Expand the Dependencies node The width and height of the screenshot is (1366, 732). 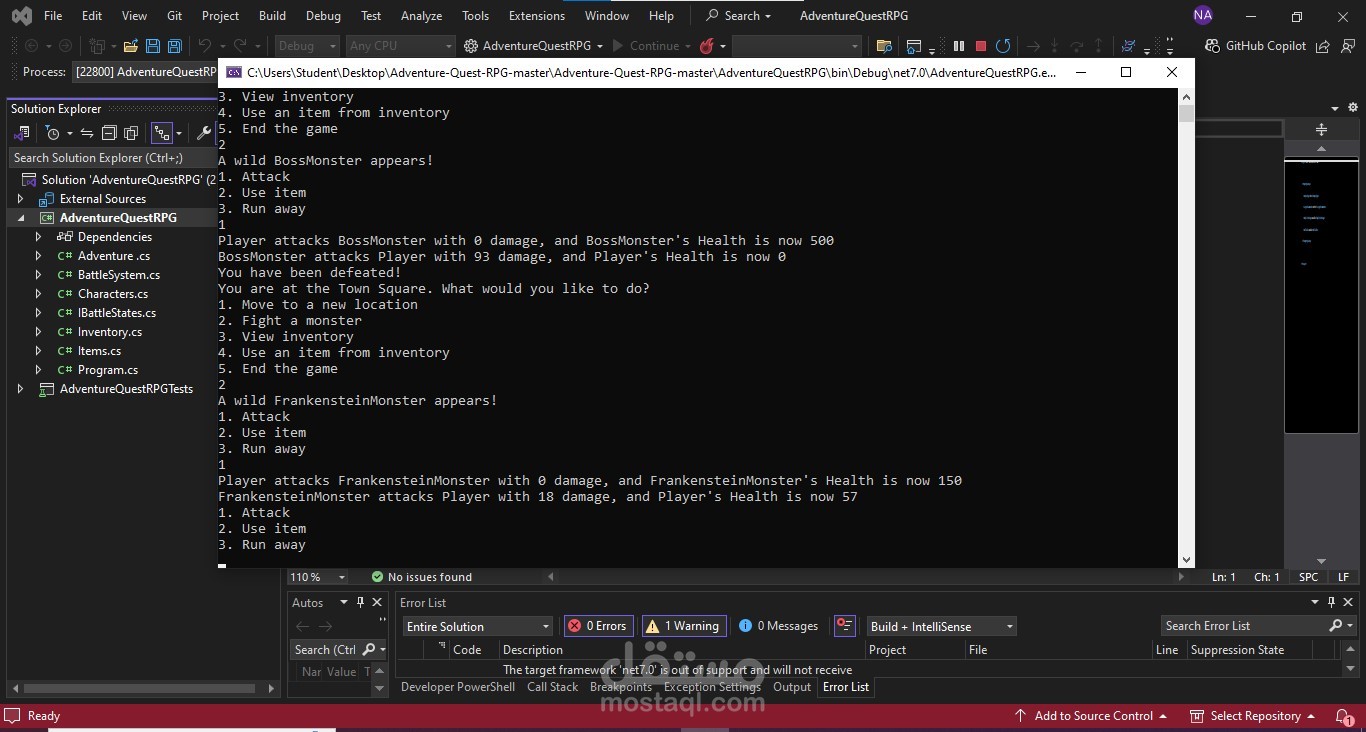38,237
